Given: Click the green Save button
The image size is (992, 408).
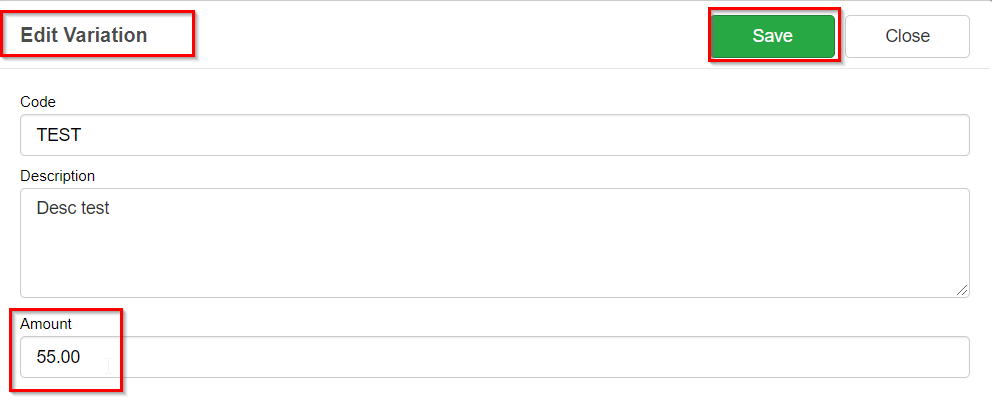Looking at the screenshot, I should [x=772, y=36].
